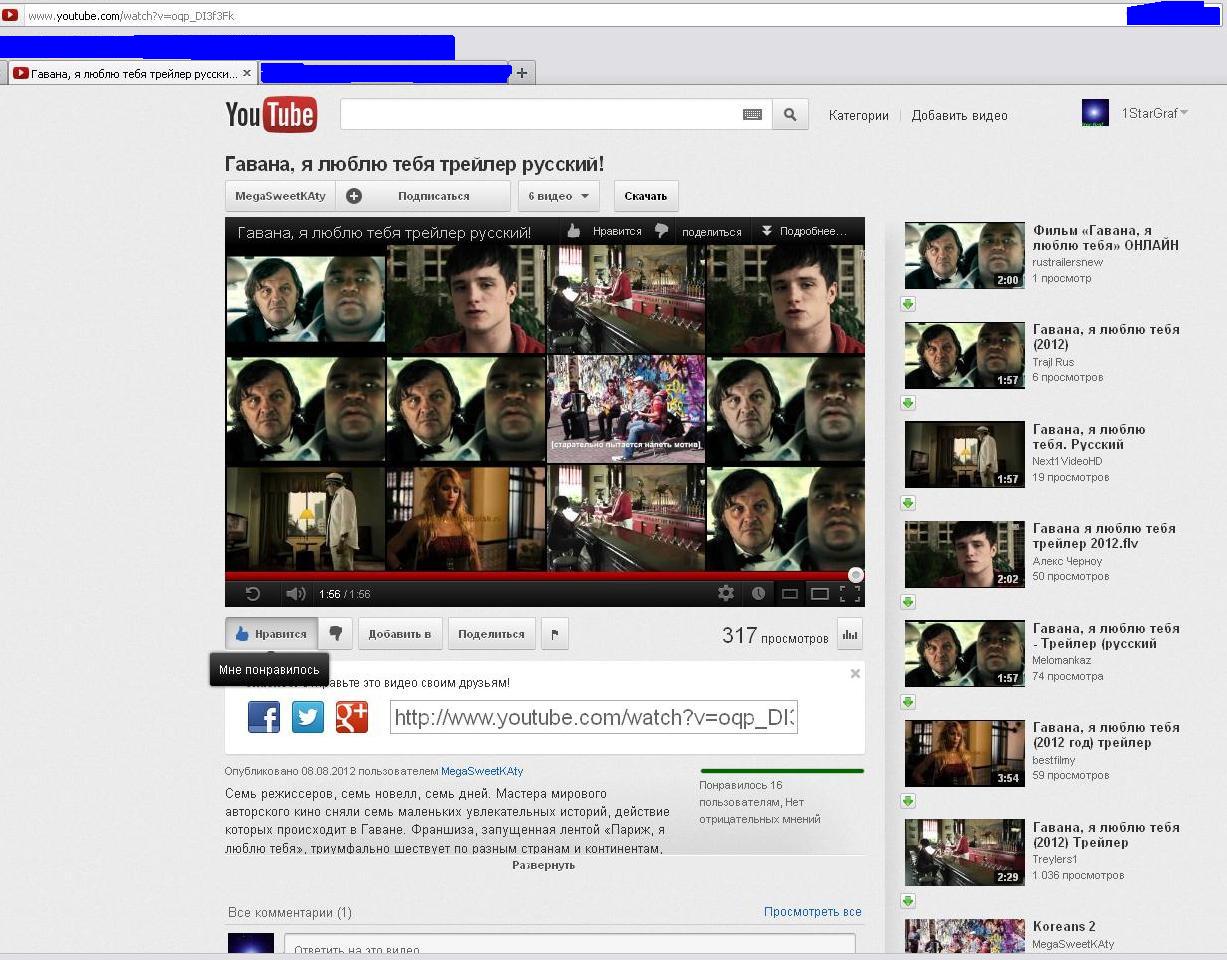Click thumbs-down icon in player overlay

[x=661, y=231]
